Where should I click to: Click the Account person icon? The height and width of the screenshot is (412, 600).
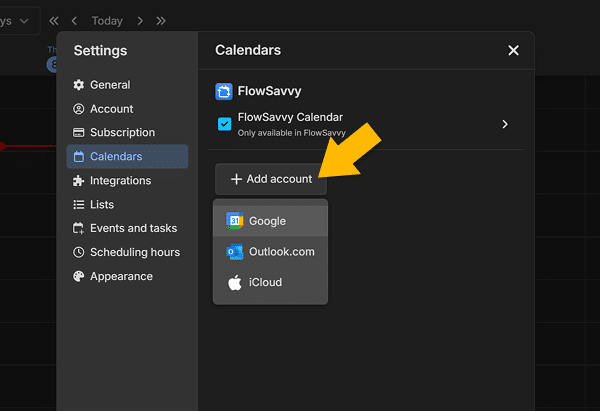(78, 109)
